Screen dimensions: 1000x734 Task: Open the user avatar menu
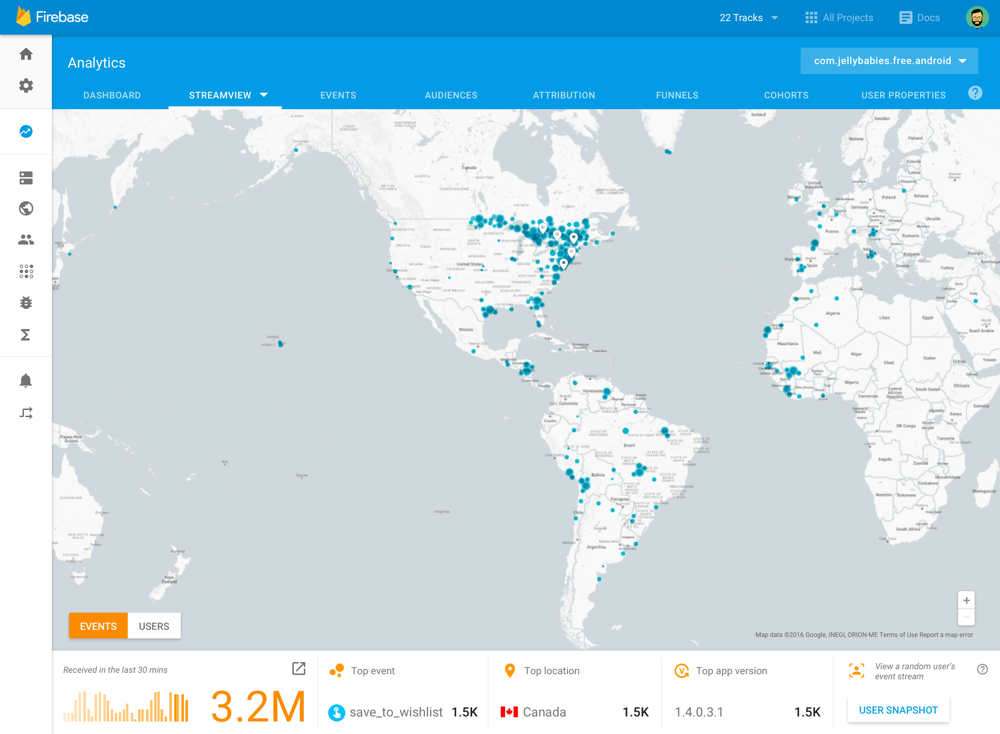[x=976, y=17]
